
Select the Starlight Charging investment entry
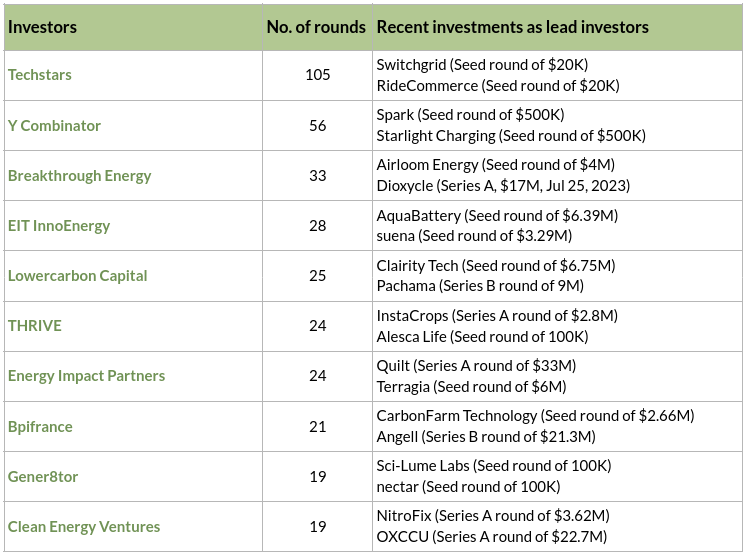(x=510, y=136)
